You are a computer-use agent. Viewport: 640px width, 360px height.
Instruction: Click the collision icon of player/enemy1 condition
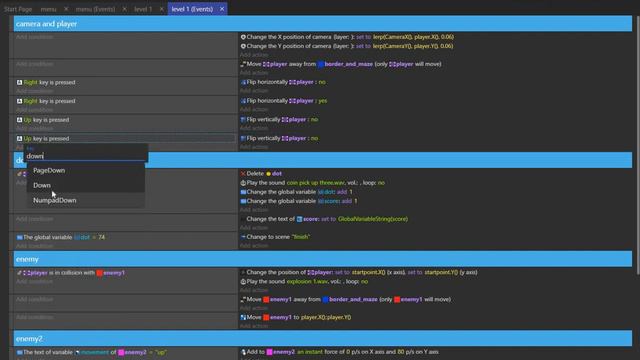tap(19, 273)
